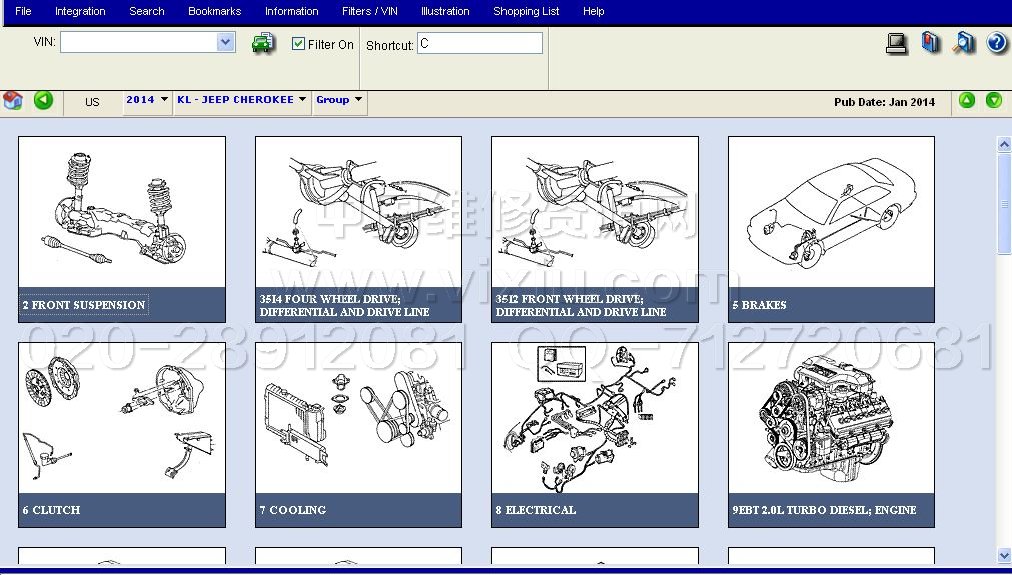This screenshot has height=575, width=1012.
Task: Expand the VIN dropdown list
Action: pos(226,42)
